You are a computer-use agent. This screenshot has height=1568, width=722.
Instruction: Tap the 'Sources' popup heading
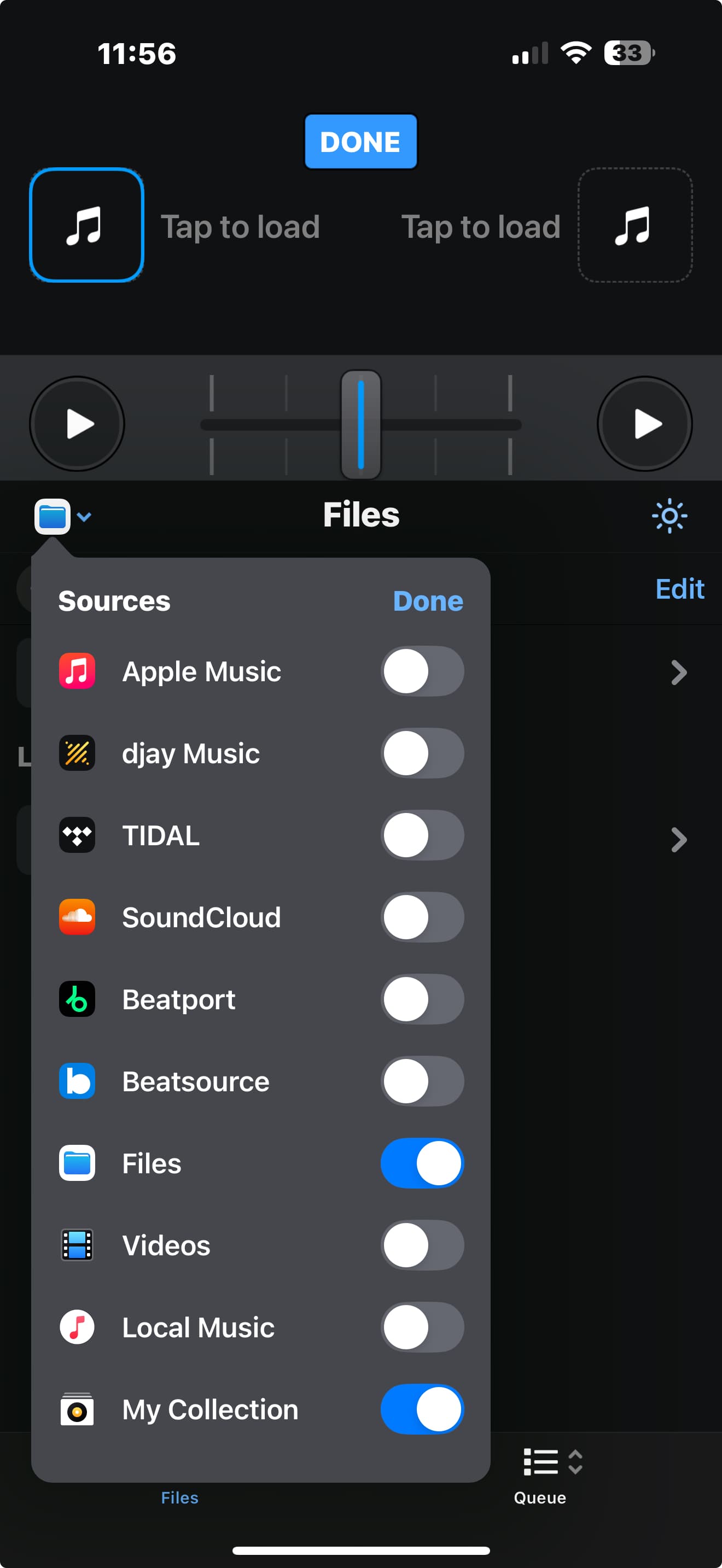click(x=114, y=601)
